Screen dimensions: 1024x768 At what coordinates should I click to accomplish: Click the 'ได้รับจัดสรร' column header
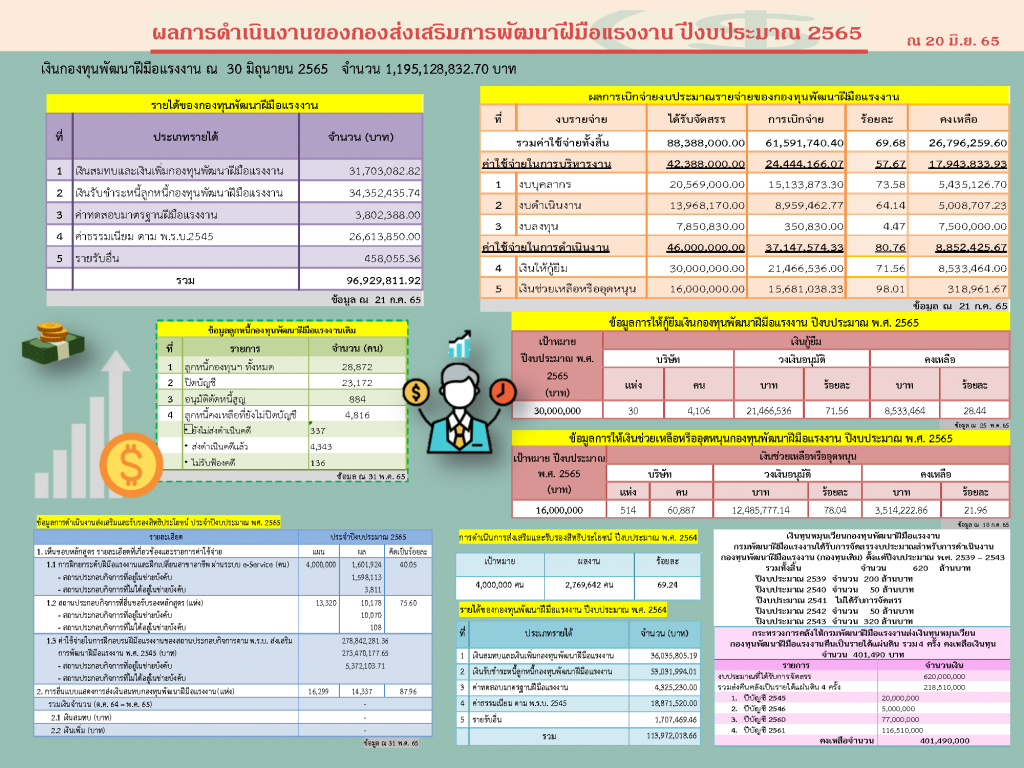[x=697, y=119]
